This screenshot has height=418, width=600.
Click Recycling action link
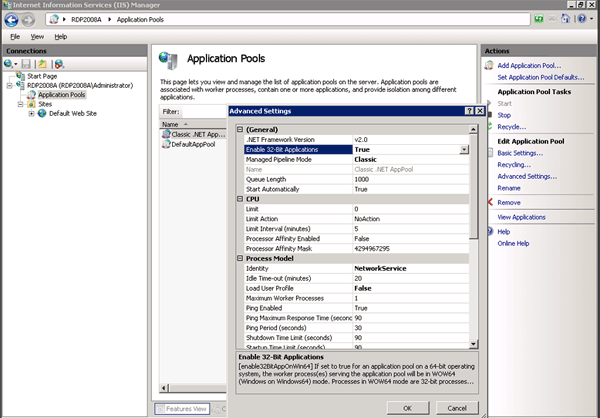point(514,165)
